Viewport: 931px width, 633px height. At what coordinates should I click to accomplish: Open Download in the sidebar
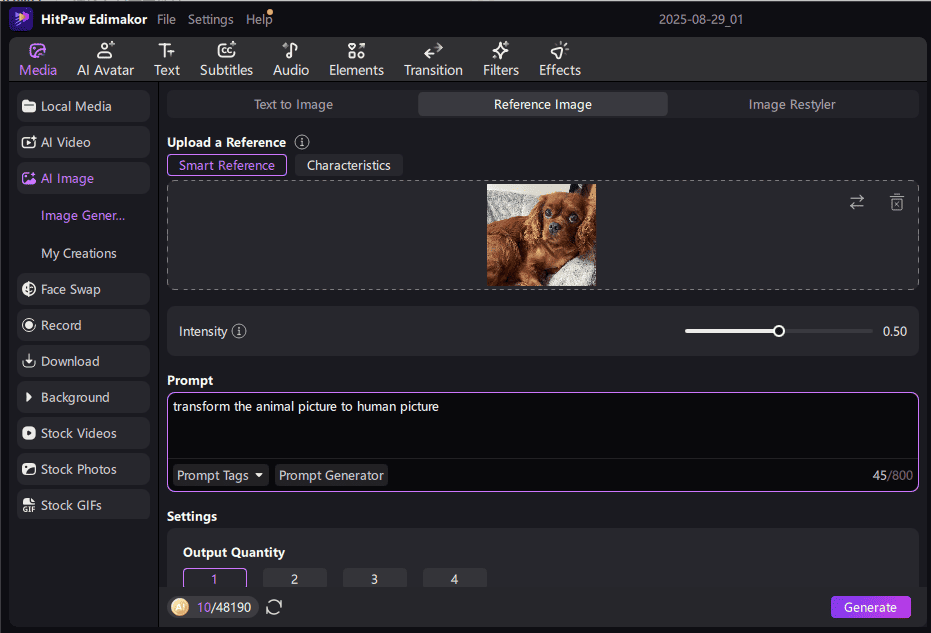pos(83,361)
